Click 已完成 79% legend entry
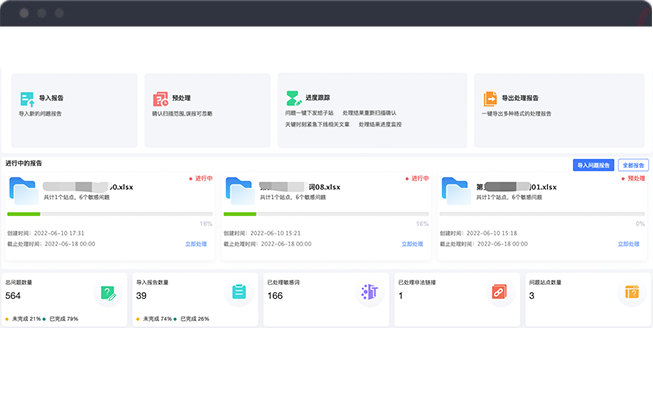 pos(61,319)
